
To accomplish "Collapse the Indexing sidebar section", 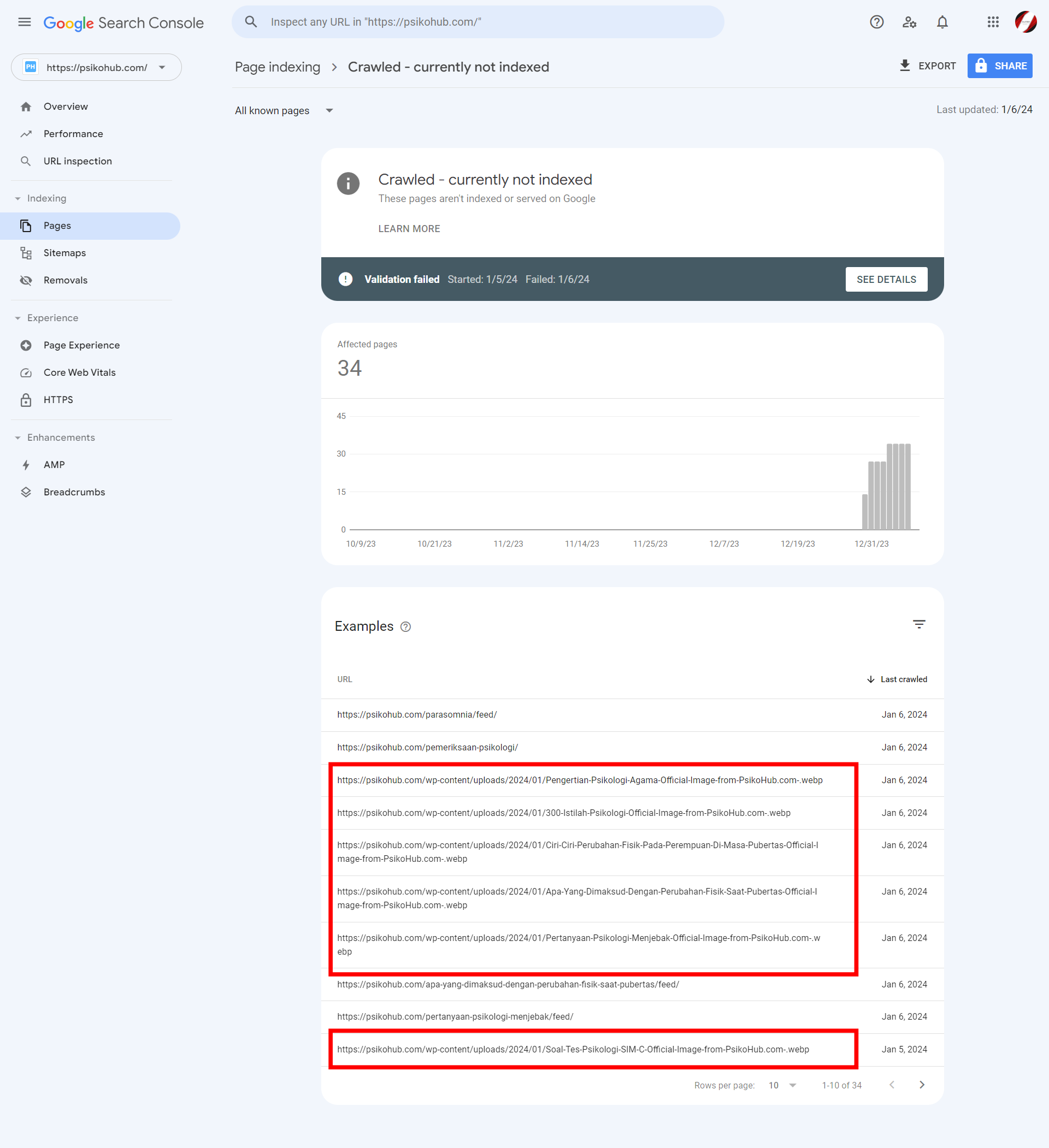I will (40, 198).
